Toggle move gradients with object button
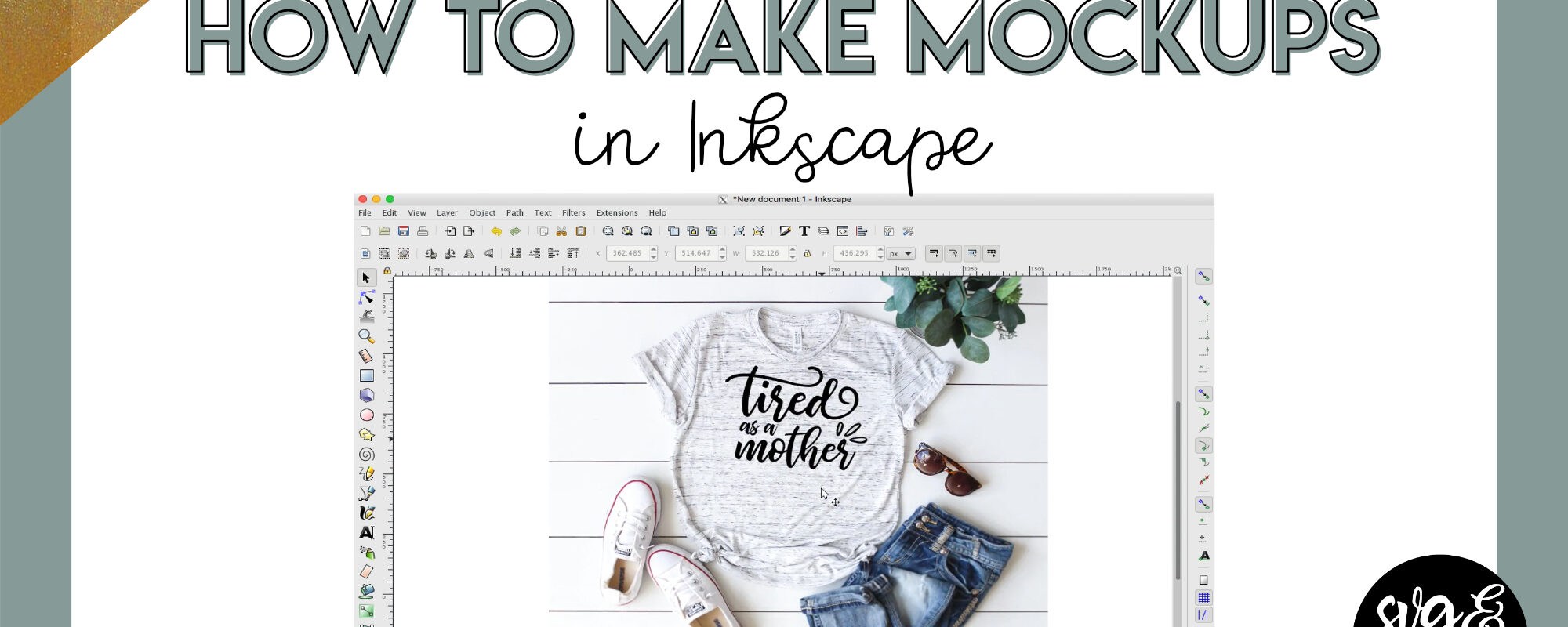Viewport: 1568px width, 627px height. 972,253
